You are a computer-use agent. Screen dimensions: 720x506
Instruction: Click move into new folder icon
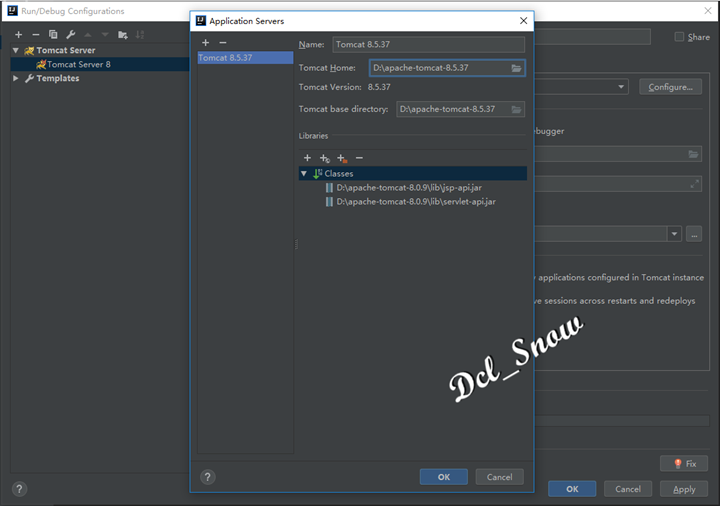(x=123, y=35)
